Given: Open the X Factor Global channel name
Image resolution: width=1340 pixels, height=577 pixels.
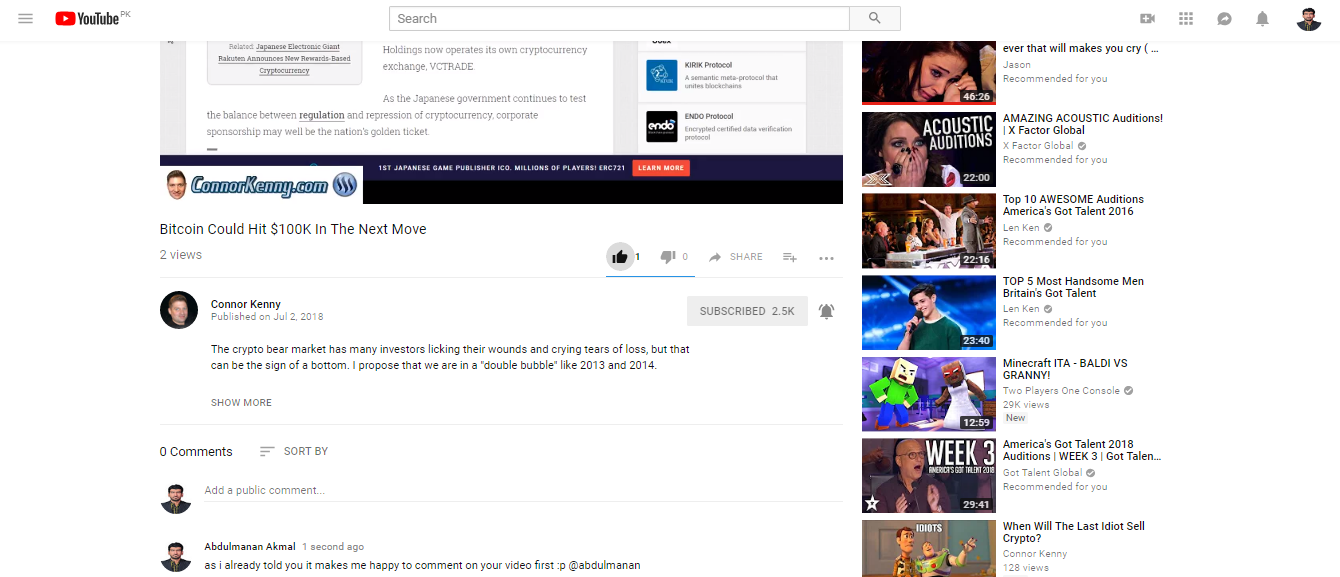Looking at the screenshot, I should click(1038, 146).
